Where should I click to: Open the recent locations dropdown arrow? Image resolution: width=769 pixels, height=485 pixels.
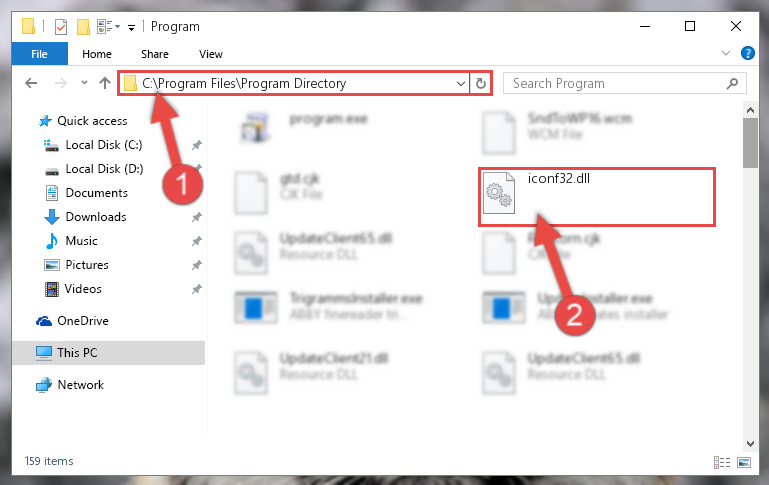(x=84, y=83)
